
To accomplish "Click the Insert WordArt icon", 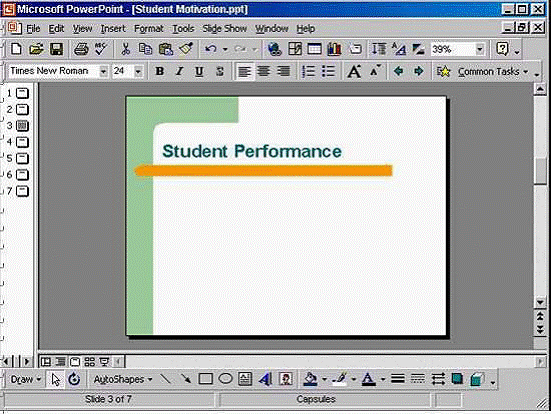I will click(265, 379).
